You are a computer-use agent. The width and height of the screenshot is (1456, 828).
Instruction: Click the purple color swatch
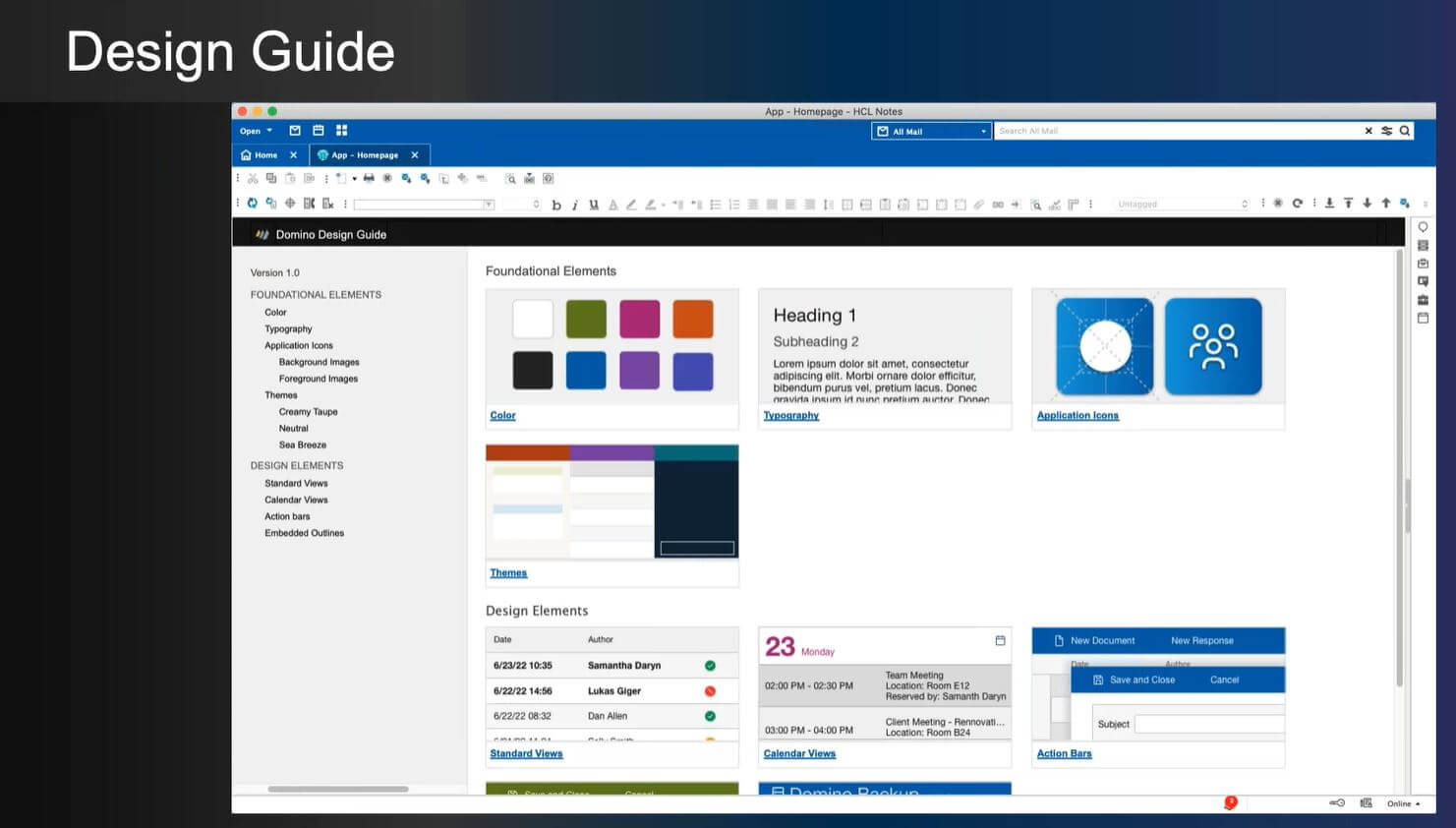point(639,371)
